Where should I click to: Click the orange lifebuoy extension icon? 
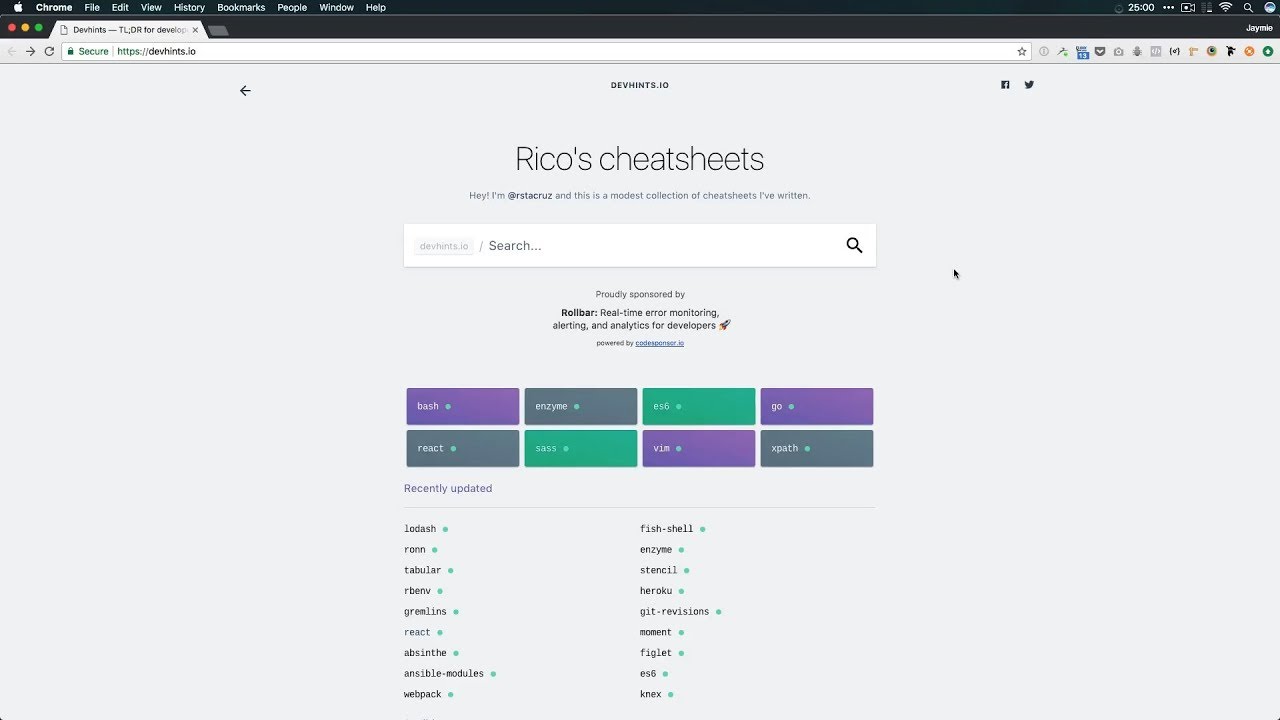1249,51
